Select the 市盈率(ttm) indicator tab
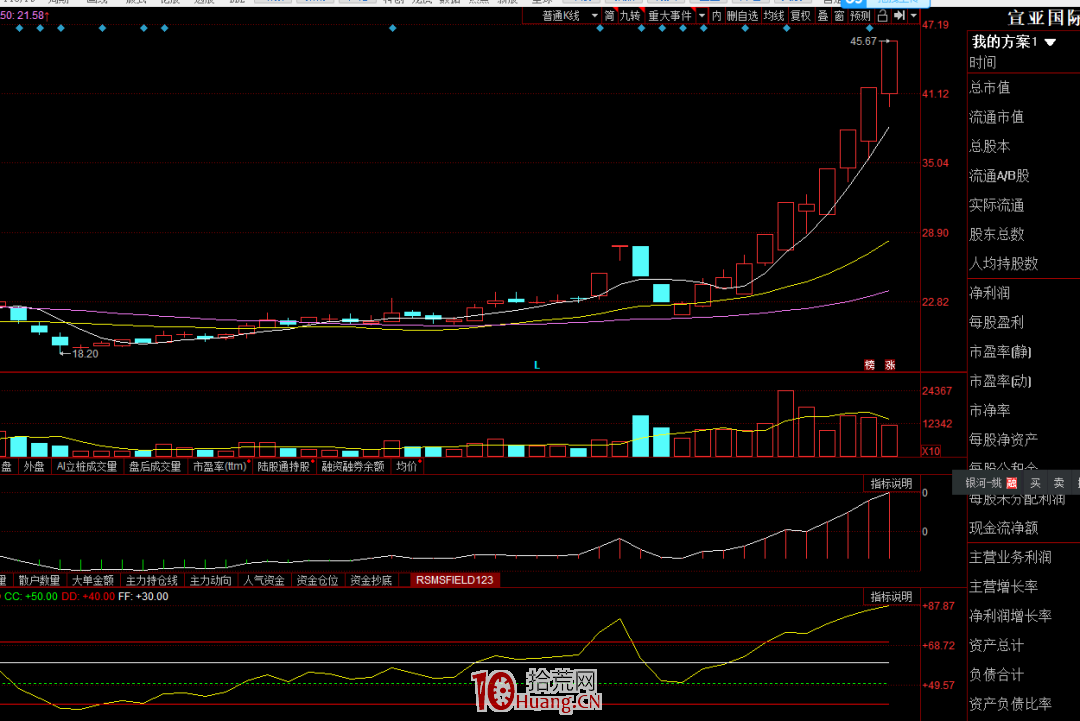Viewport: 1080px width, 721px height. (x=220, y=466)
